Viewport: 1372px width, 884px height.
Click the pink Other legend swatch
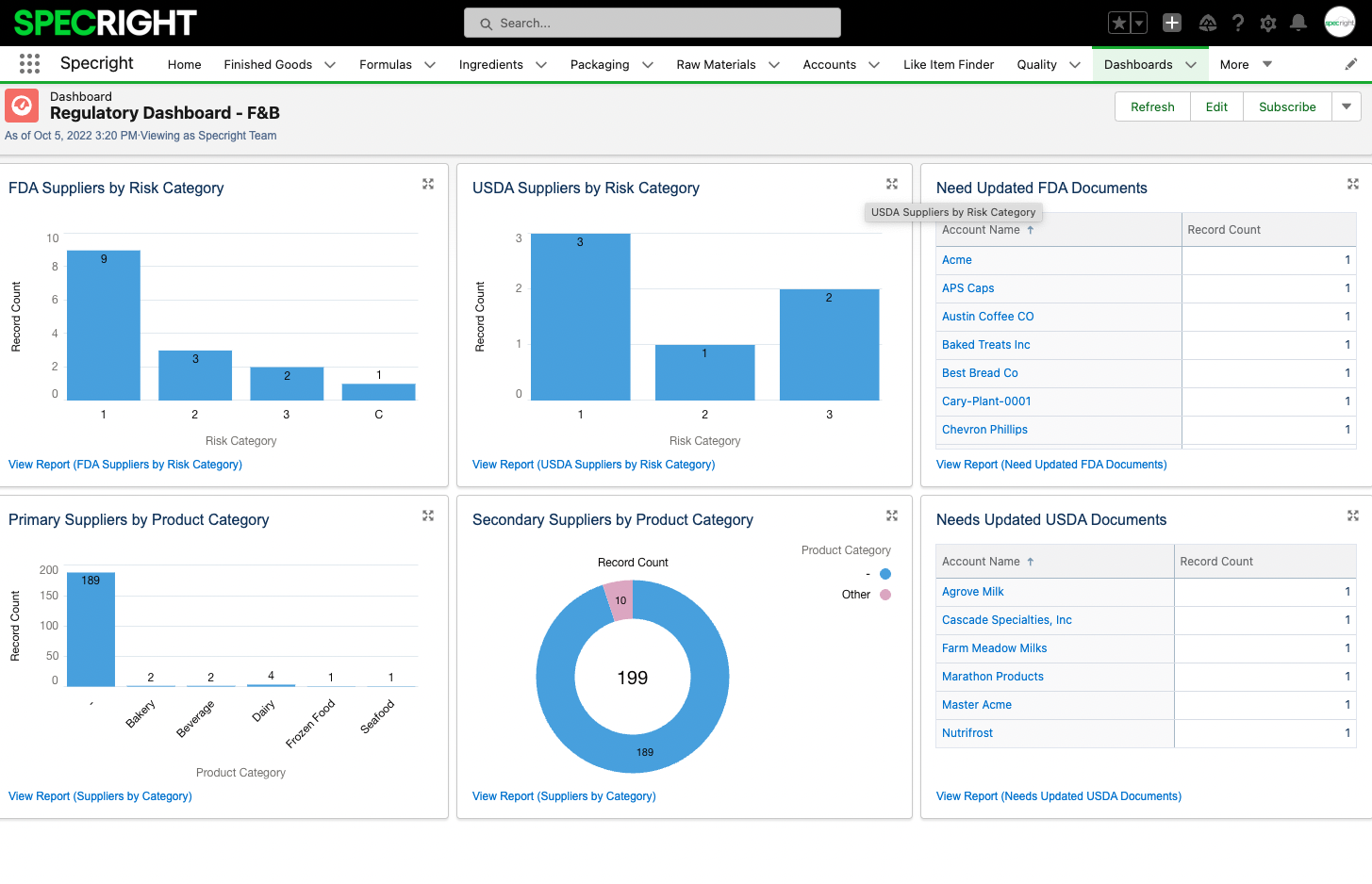884,595
